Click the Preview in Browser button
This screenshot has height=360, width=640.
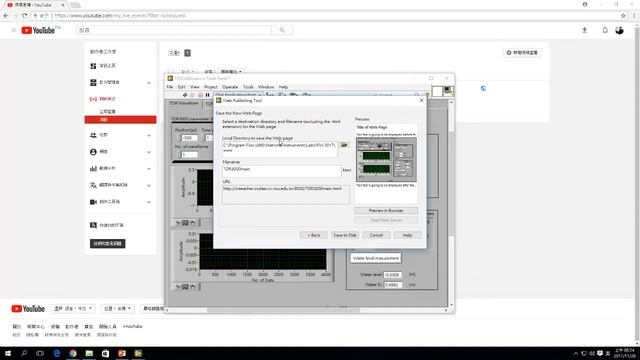[386, 211]
